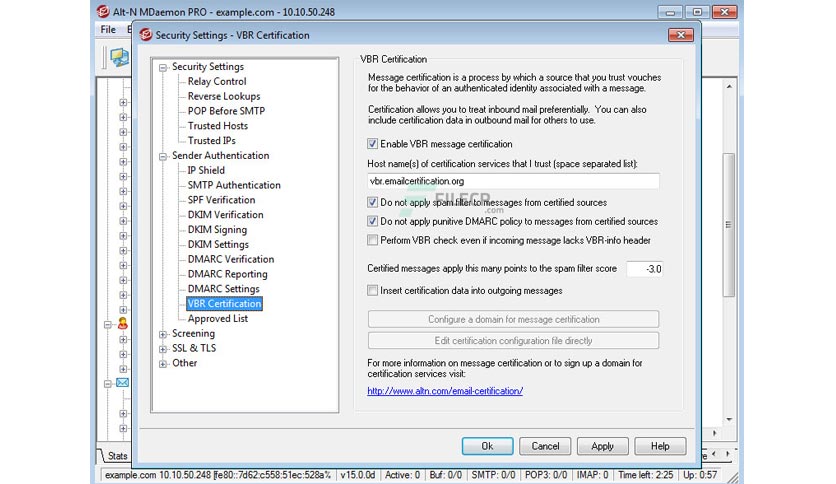The height and width of the screenshot is (484, 836).
Task: Enable Perform VBR check even if header lacking
Action: pos(372,240)
